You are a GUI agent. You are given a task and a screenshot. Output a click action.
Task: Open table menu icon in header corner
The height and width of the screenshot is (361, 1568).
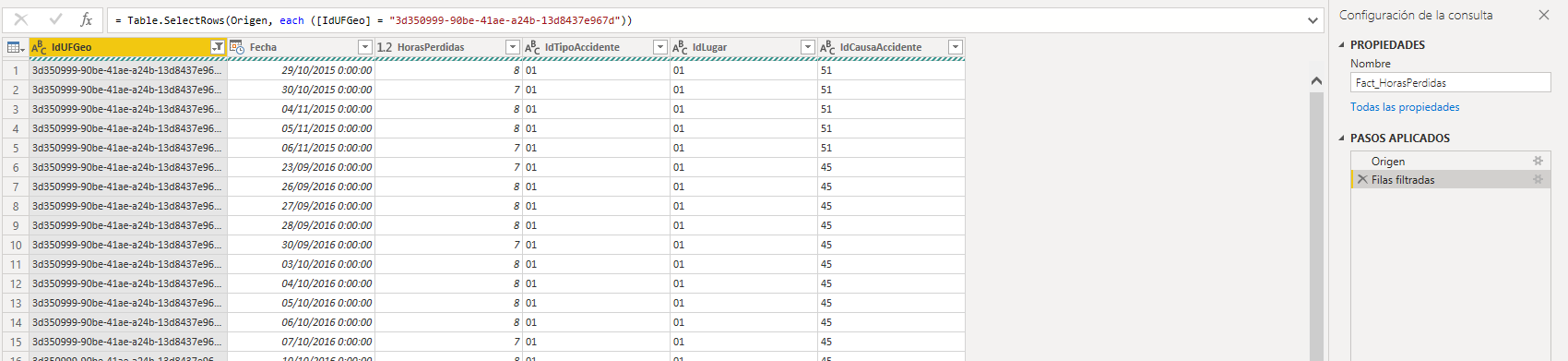coord(15,47)
